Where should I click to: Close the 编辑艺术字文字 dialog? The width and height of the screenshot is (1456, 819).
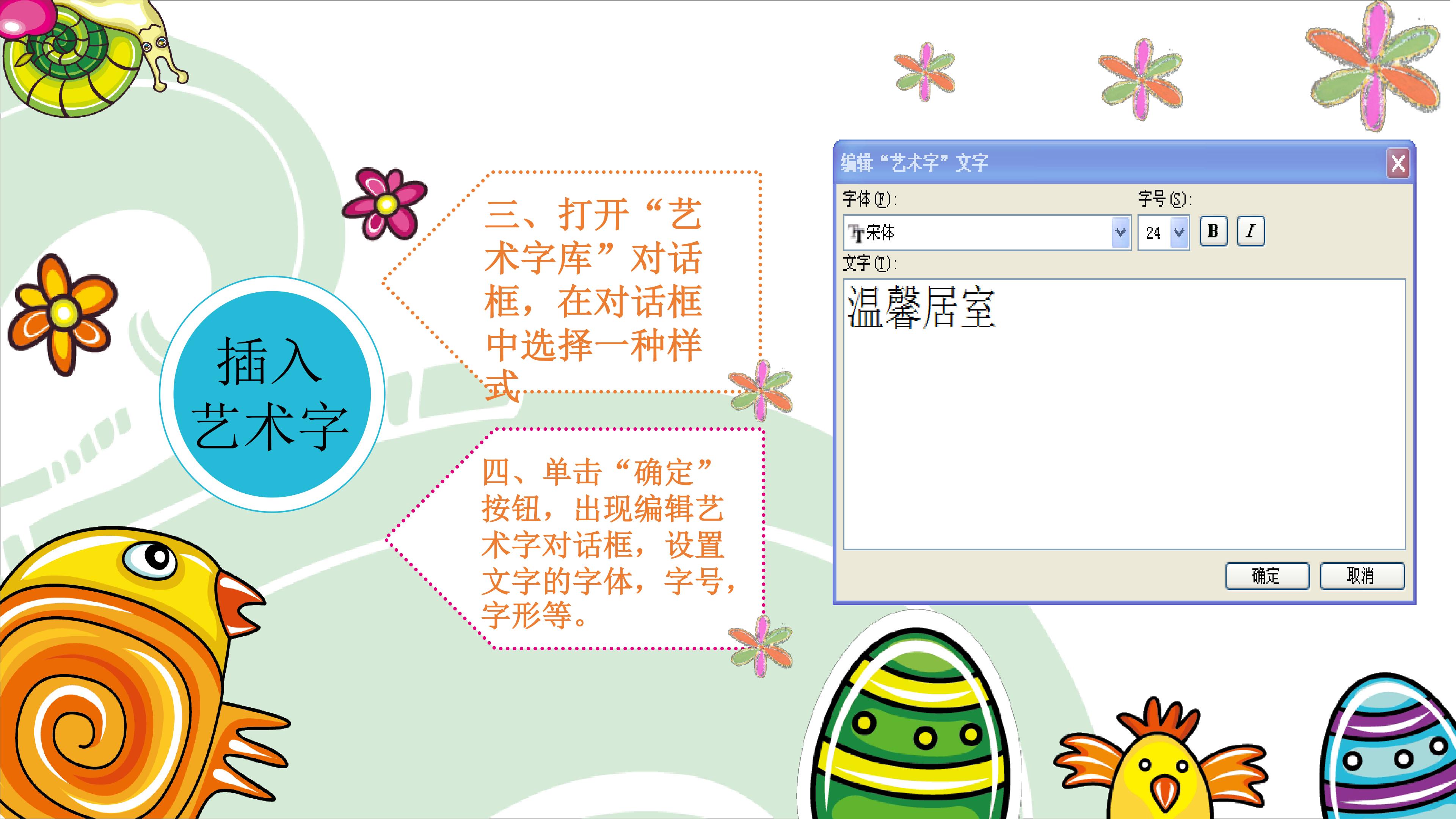(1398, 164)
